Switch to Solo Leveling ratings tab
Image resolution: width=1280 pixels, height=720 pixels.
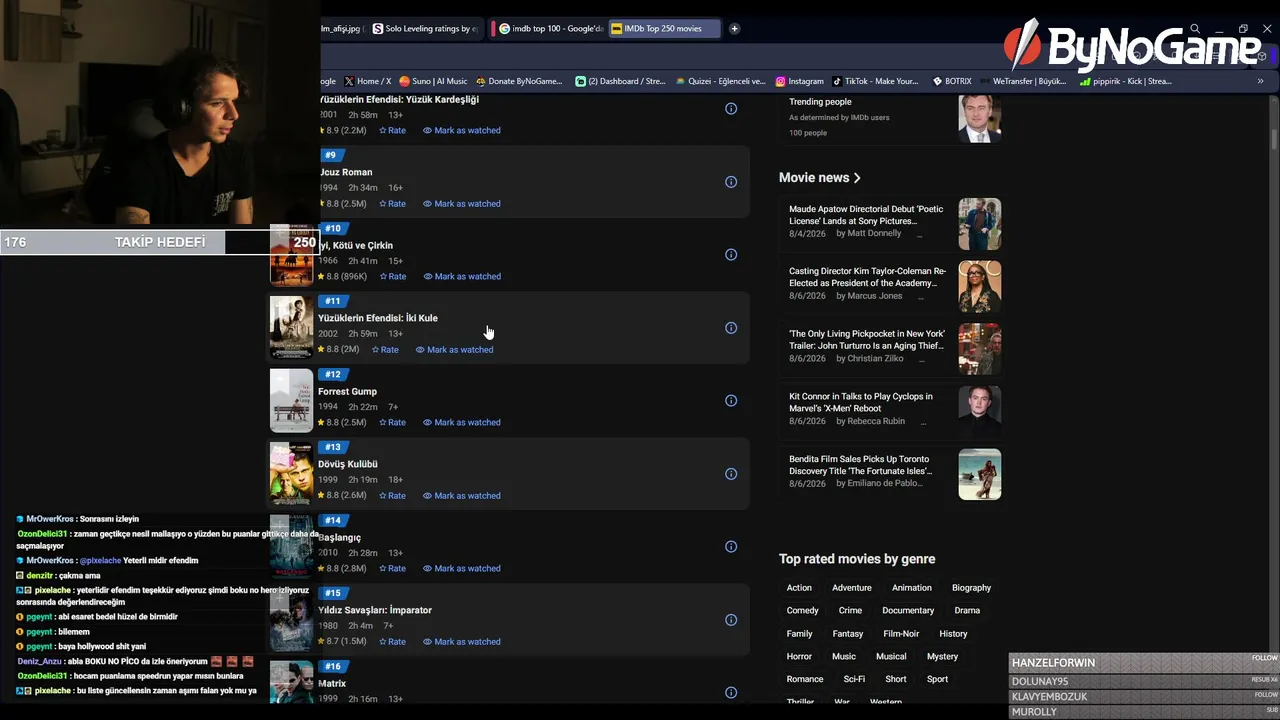pos(426,29)
